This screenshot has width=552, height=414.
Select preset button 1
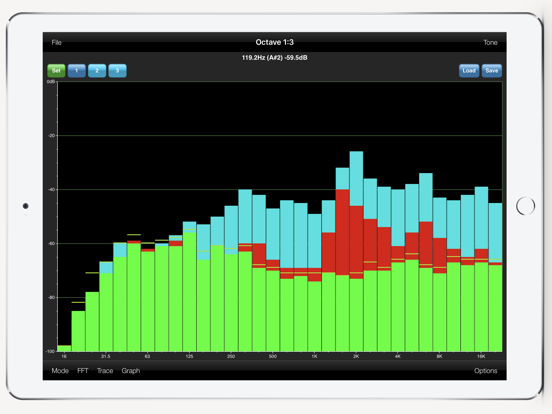coord(76,71)
